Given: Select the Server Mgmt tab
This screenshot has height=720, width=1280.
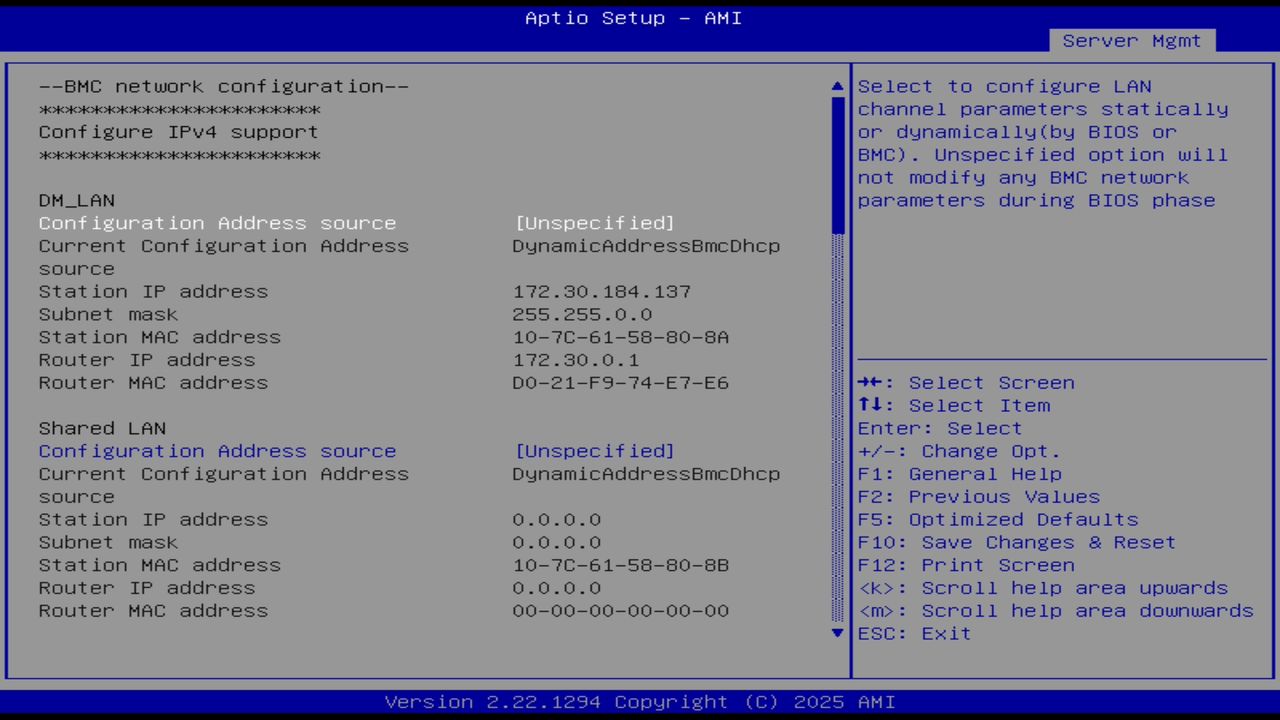Looking at the screenshot, I should (x=1131, y=41).
